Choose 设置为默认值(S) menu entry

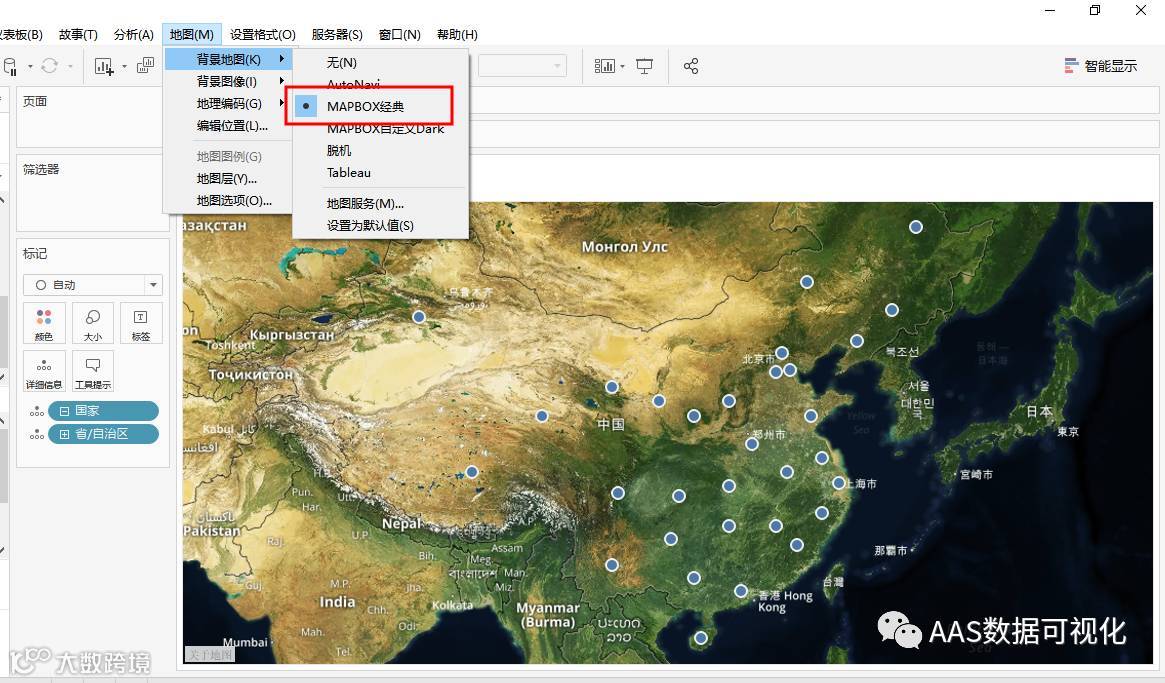click(x=380, y=225)
